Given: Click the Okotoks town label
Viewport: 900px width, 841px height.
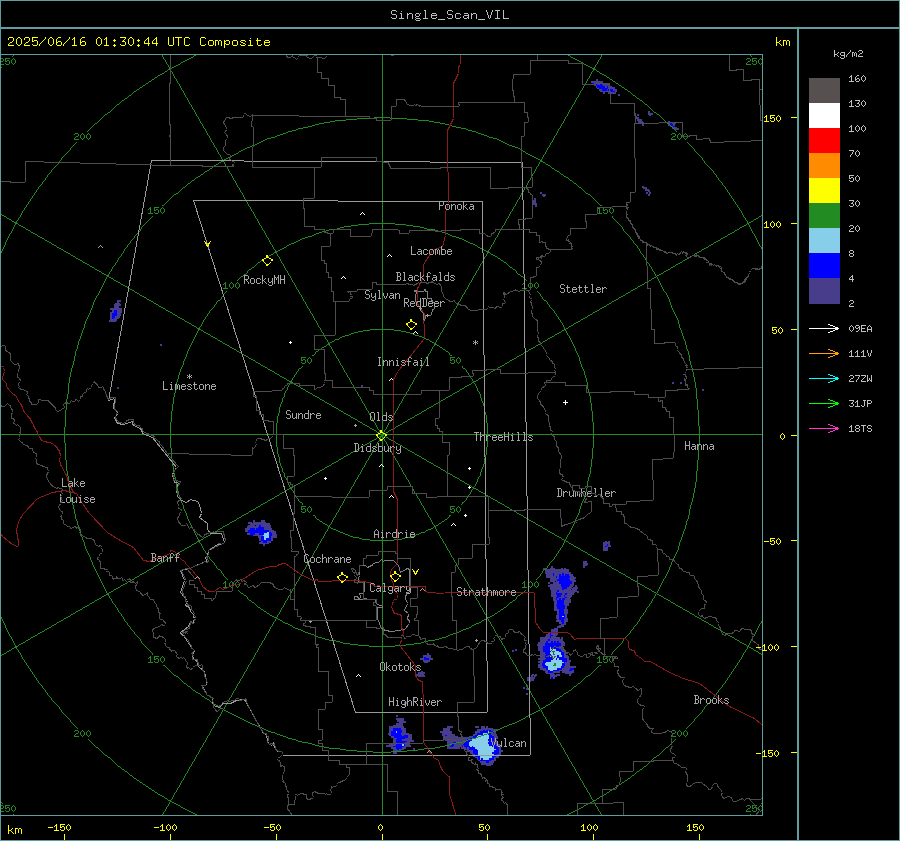Looking at the screenshot, I should point(400,666).
